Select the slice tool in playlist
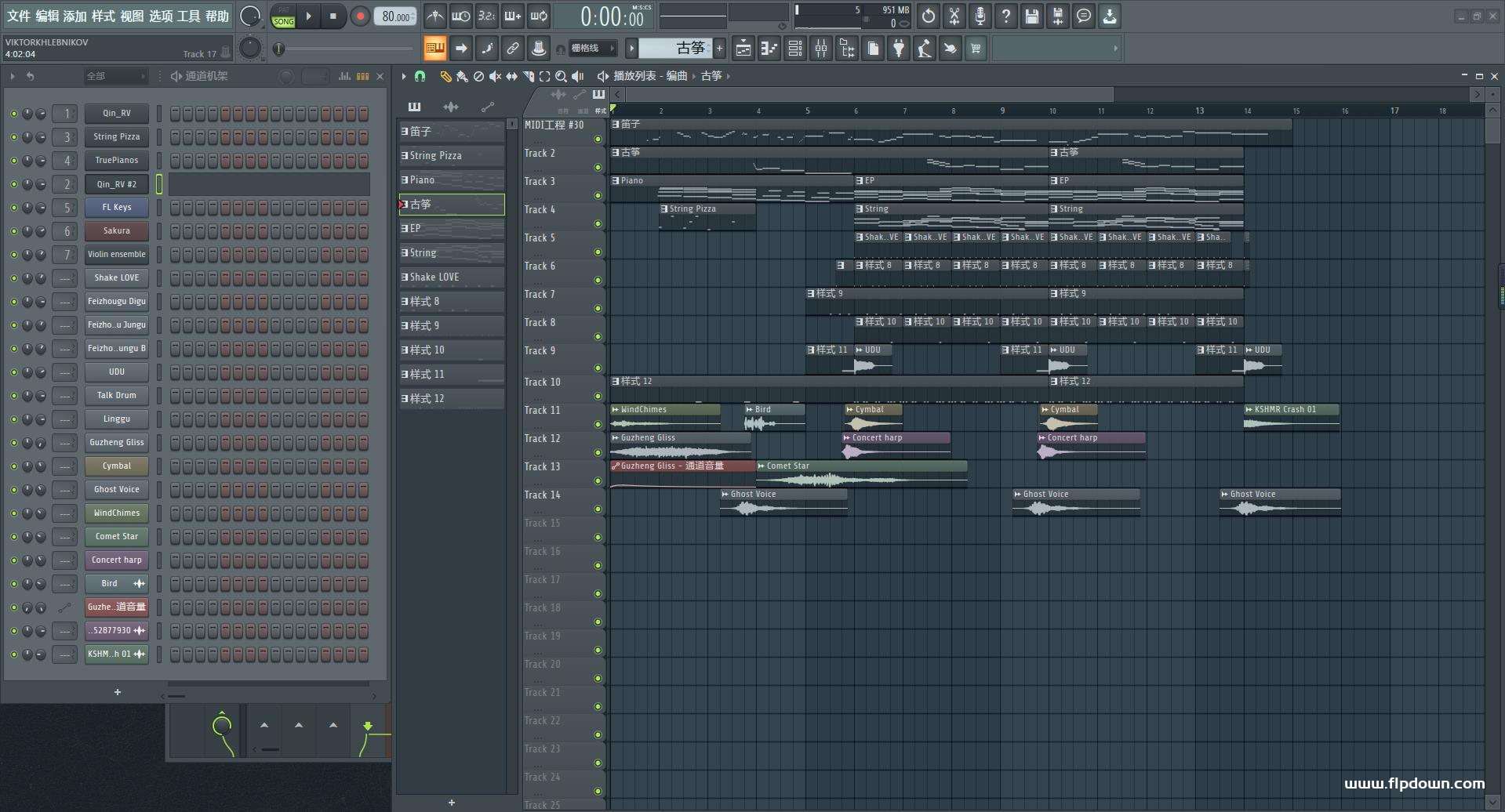1505x812 pixels. click(x=529, y=76)
